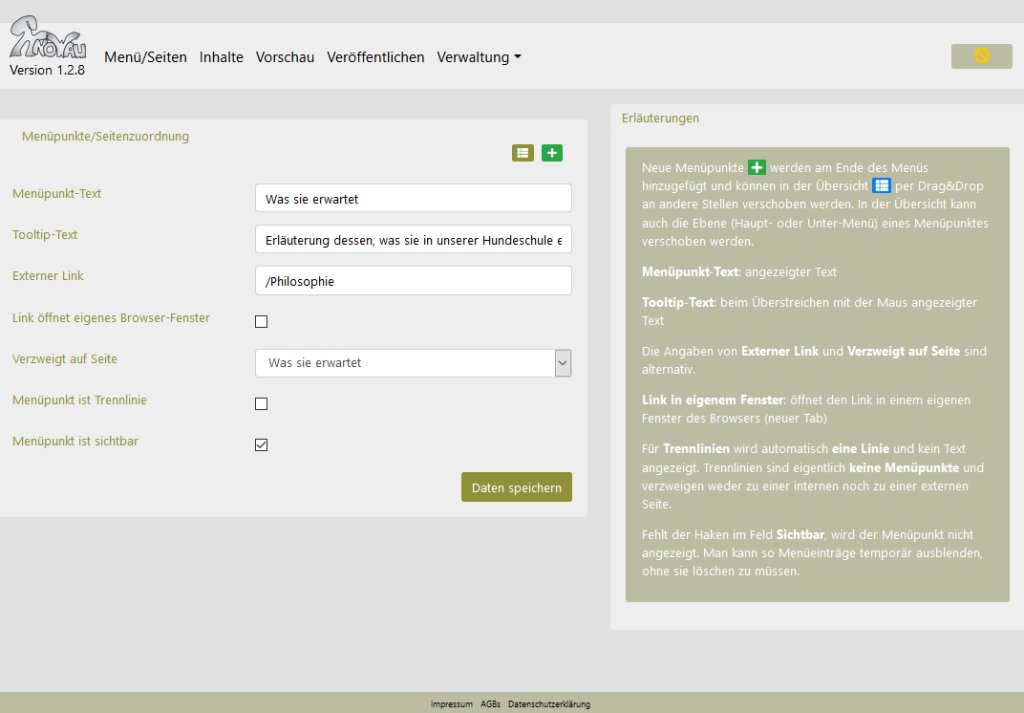Expand the Verwaltung dropdown menu
This screenshot has height=713, width=1024.
point(479,57)
